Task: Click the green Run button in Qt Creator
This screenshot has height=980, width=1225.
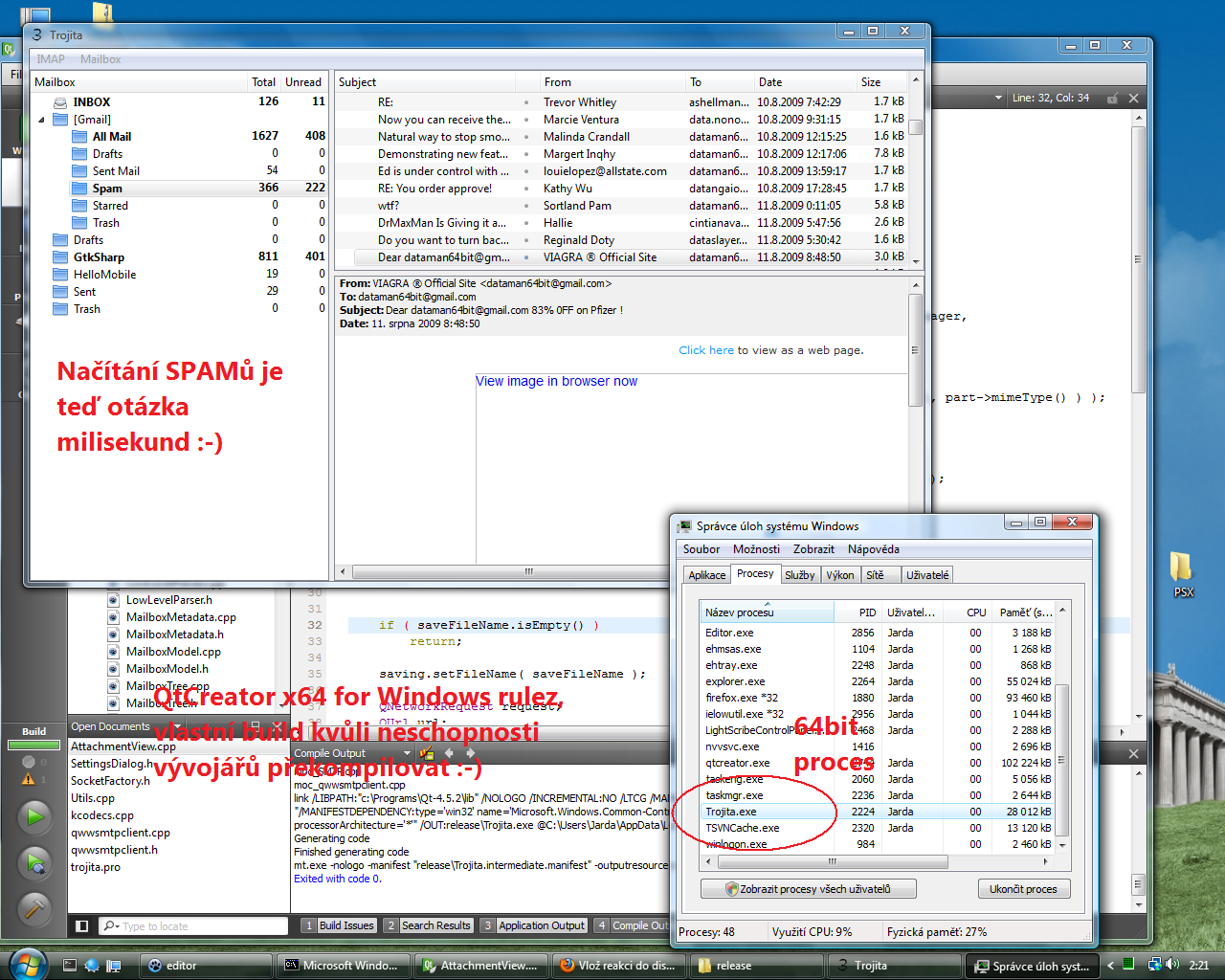Action: click(34, 817)
